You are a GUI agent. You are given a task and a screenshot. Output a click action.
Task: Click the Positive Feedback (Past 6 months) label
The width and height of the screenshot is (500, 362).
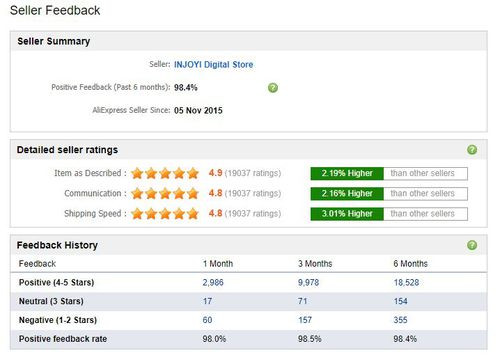(111, 87)
